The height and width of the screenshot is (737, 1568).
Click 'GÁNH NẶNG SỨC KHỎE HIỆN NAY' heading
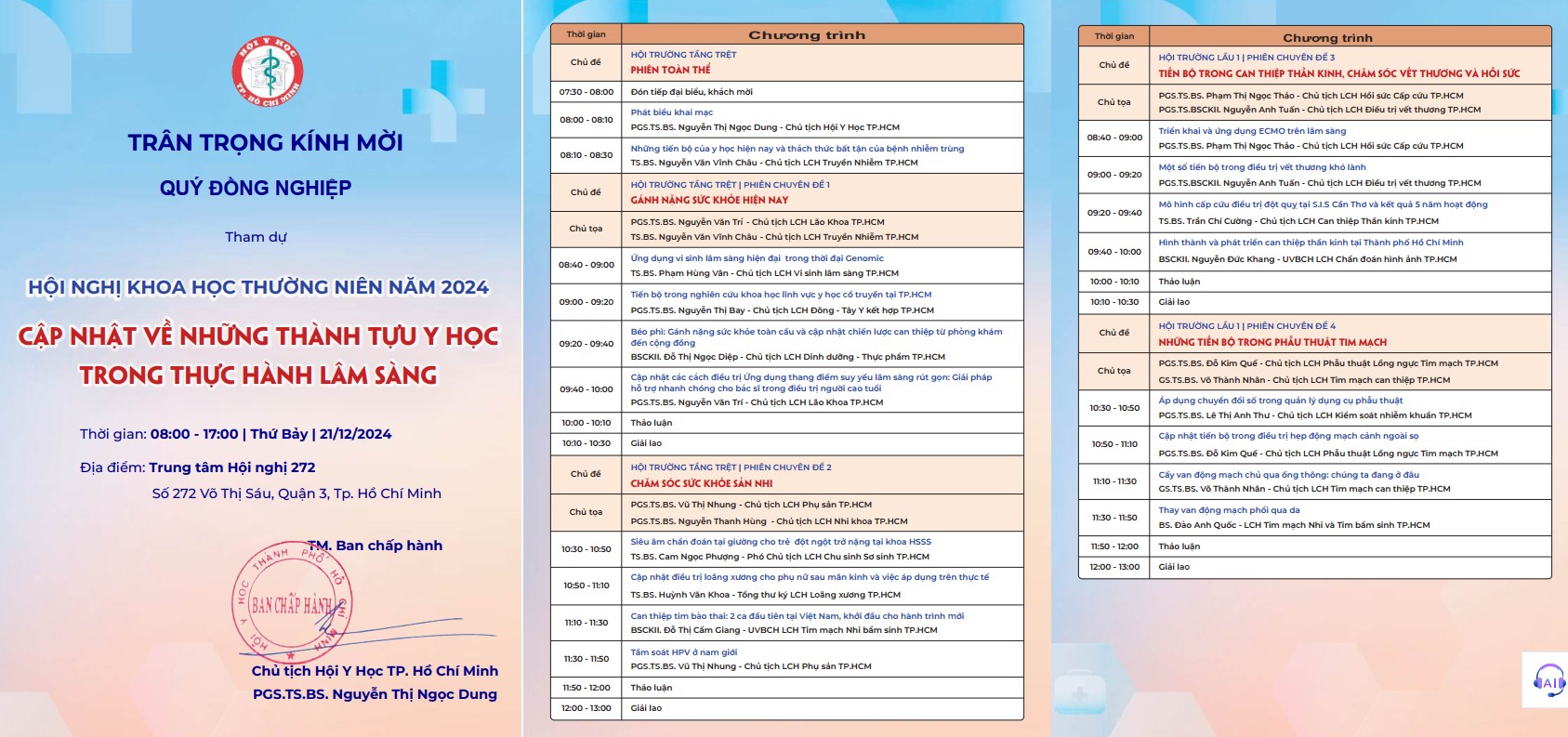tap(709, 200)
